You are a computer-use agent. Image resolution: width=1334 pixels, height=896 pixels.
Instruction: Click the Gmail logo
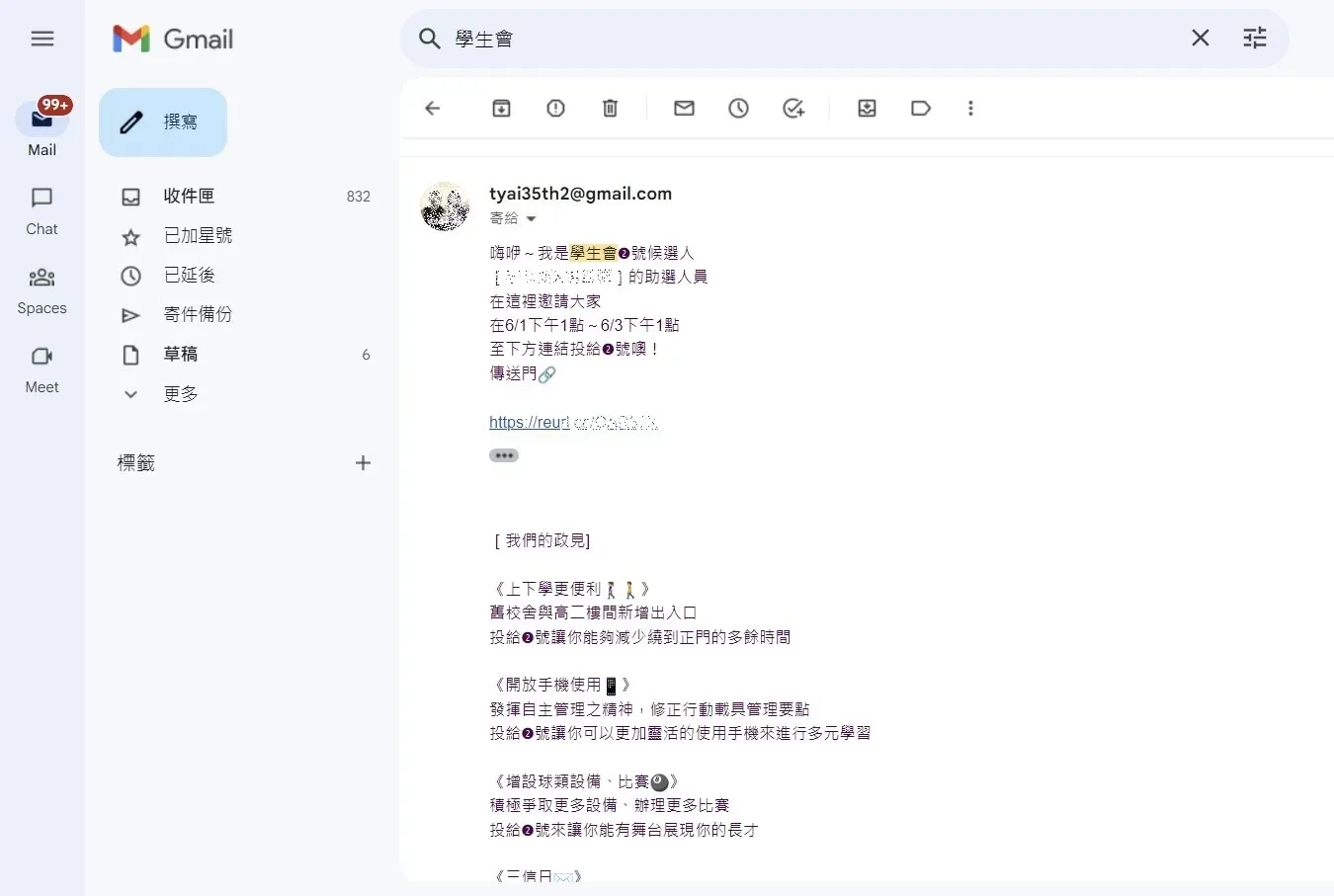pyautogui.click(x=173, y=39)
